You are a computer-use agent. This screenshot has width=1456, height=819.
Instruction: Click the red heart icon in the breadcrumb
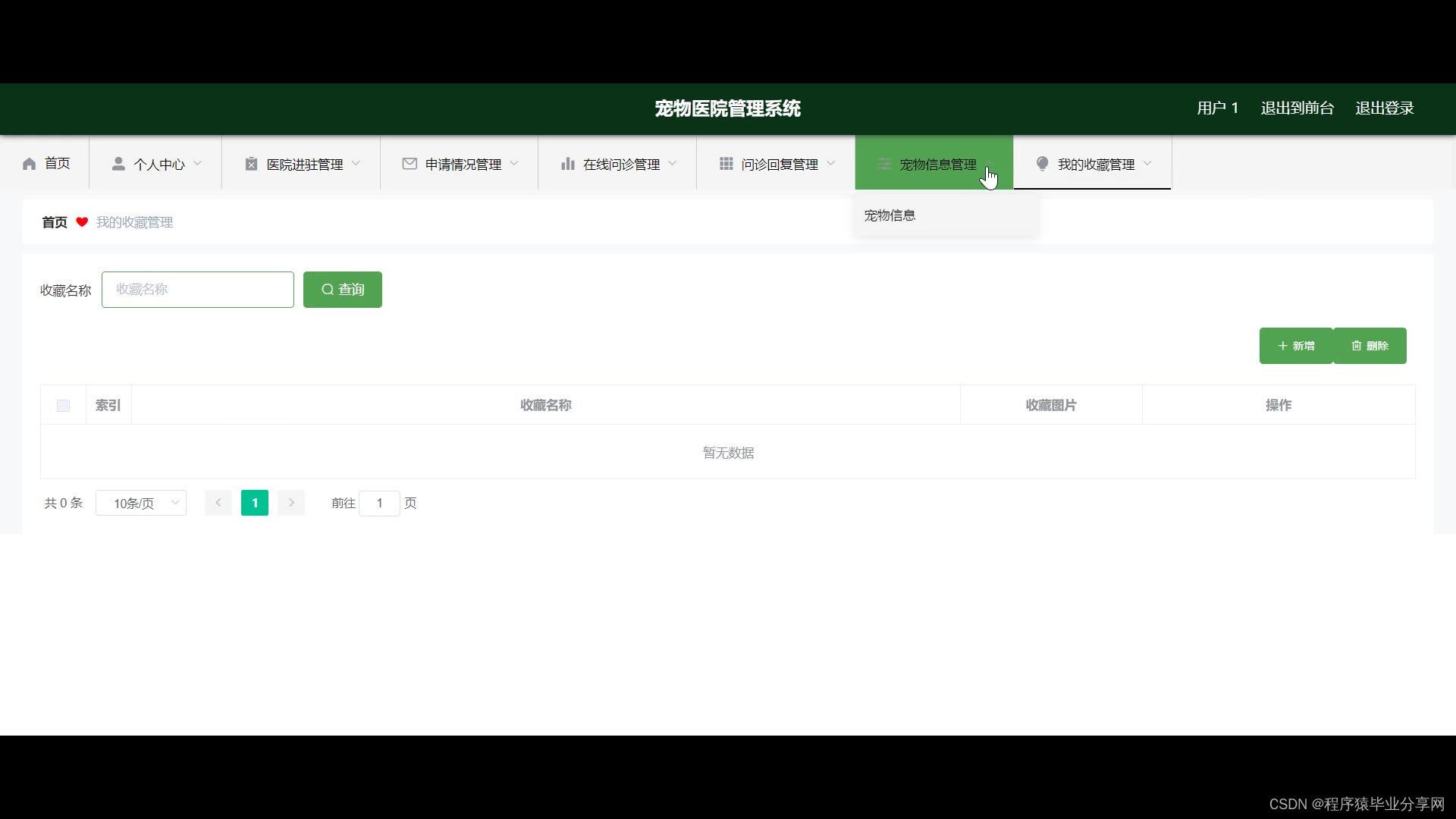(x=82, y=222)
